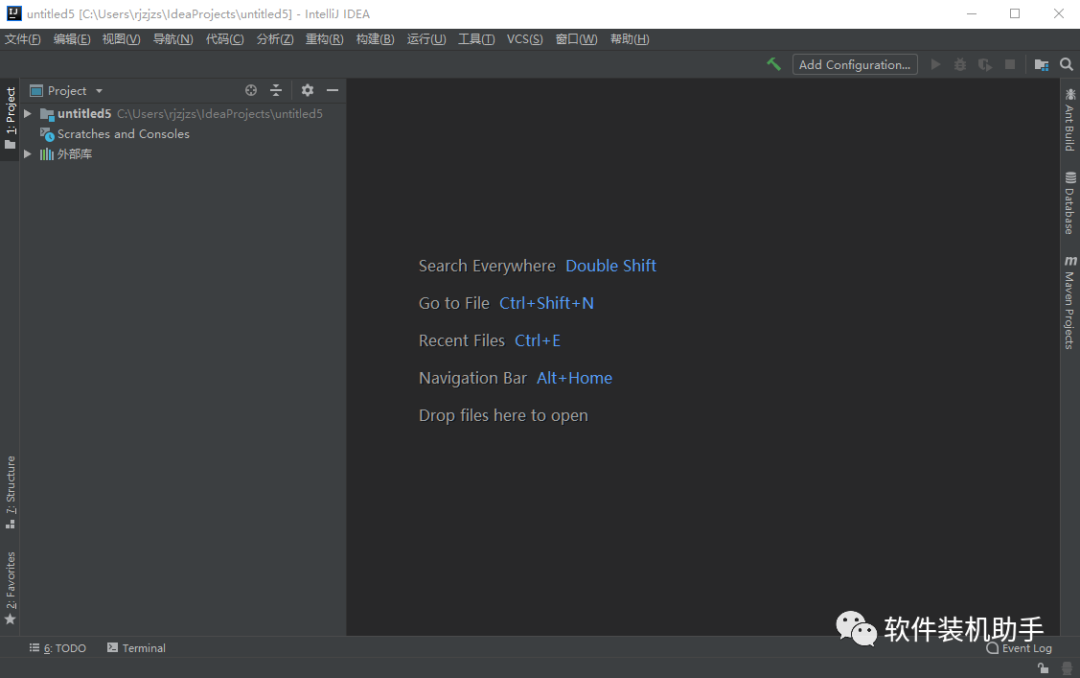
Task: Open the 分析(Z) menu
Action: [x=275, y=39]
